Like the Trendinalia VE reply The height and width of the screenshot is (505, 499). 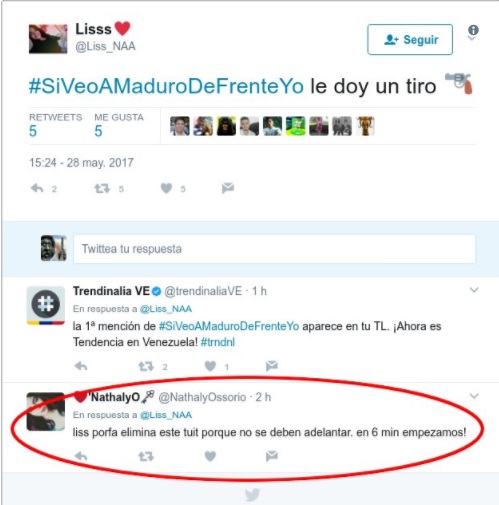click(x=210, y=366)
